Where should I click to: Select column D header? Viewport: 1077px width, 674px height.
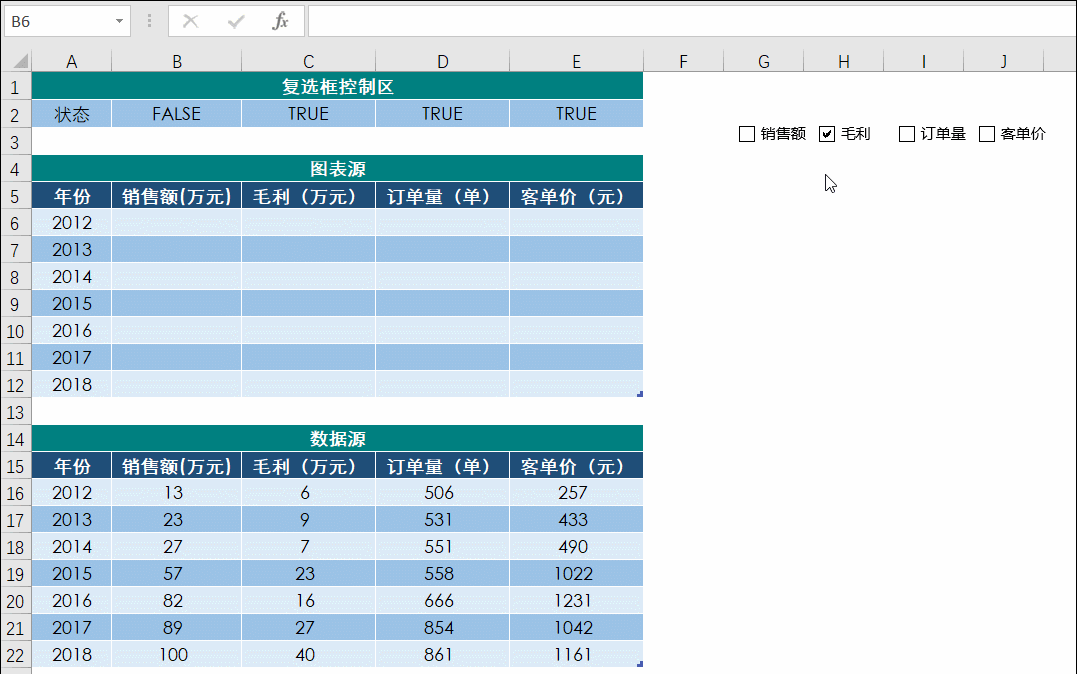click(x=442, y=62)
